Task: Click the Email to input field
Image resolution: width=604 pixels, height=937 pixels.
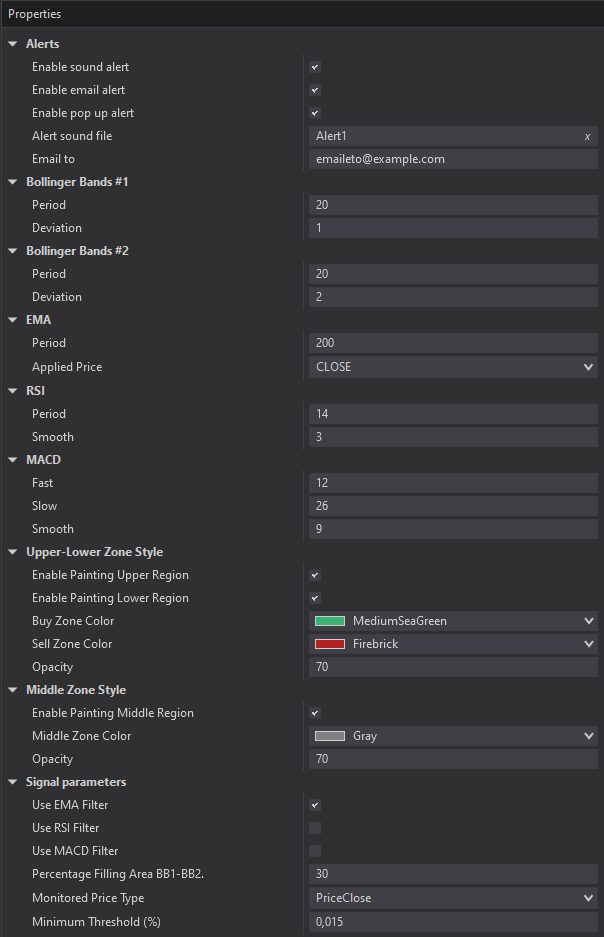Action: 453,160
